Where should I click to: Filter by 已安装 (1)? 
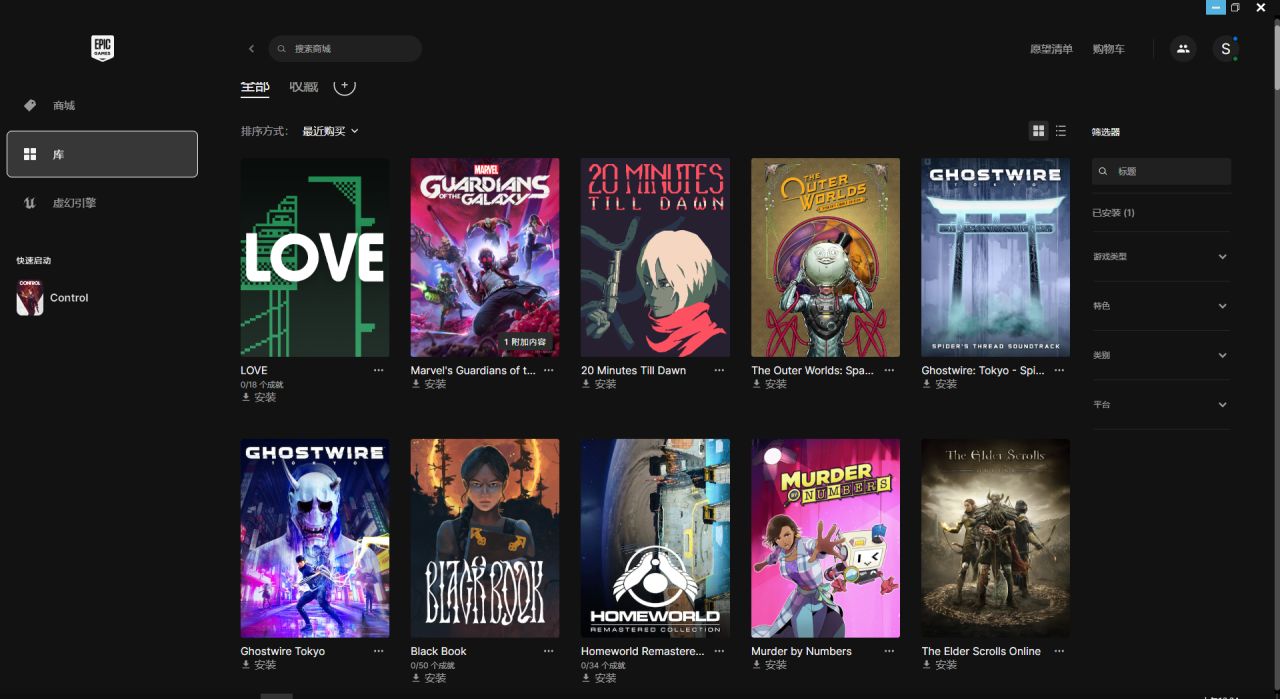(1113, 213)
